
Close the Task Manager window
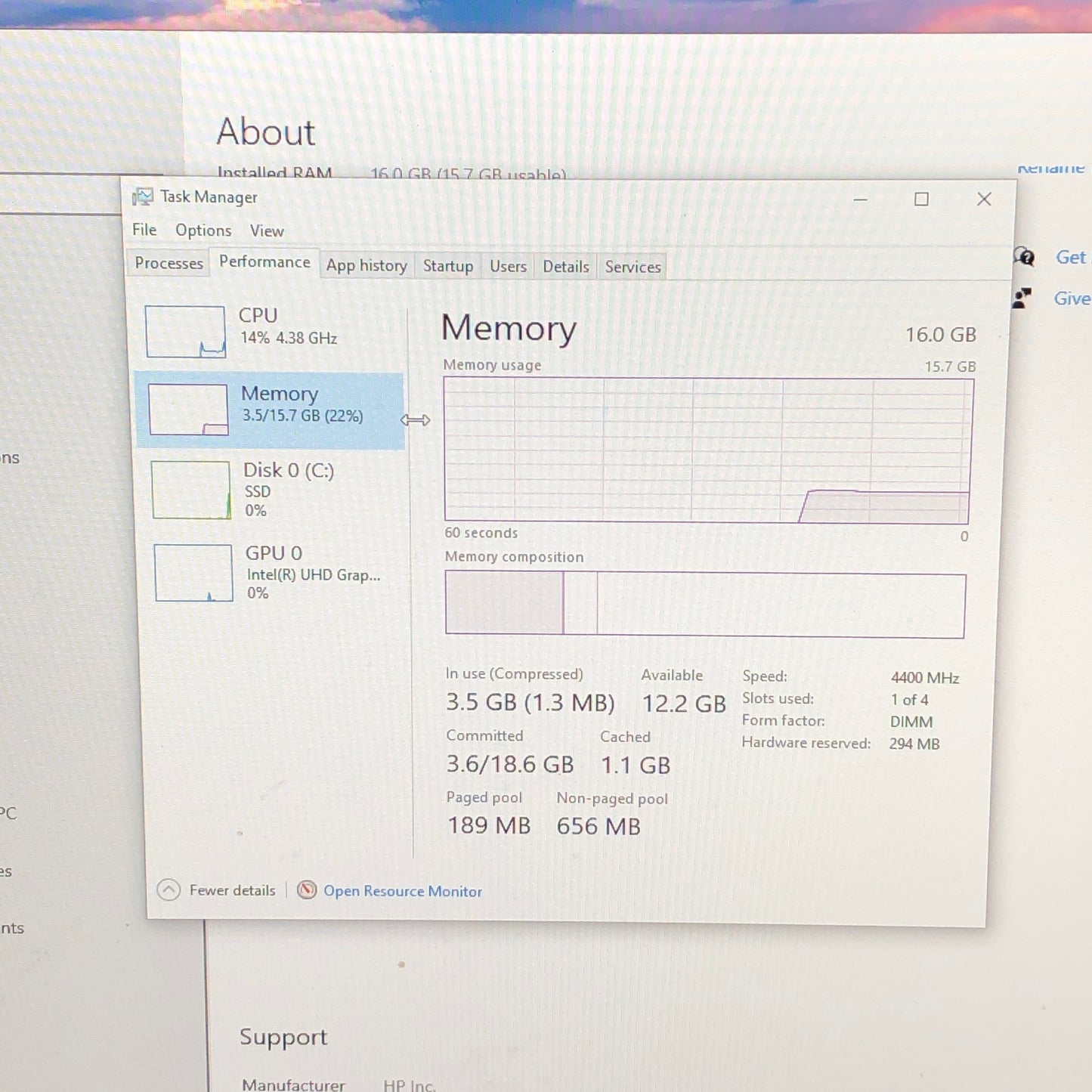984,200
